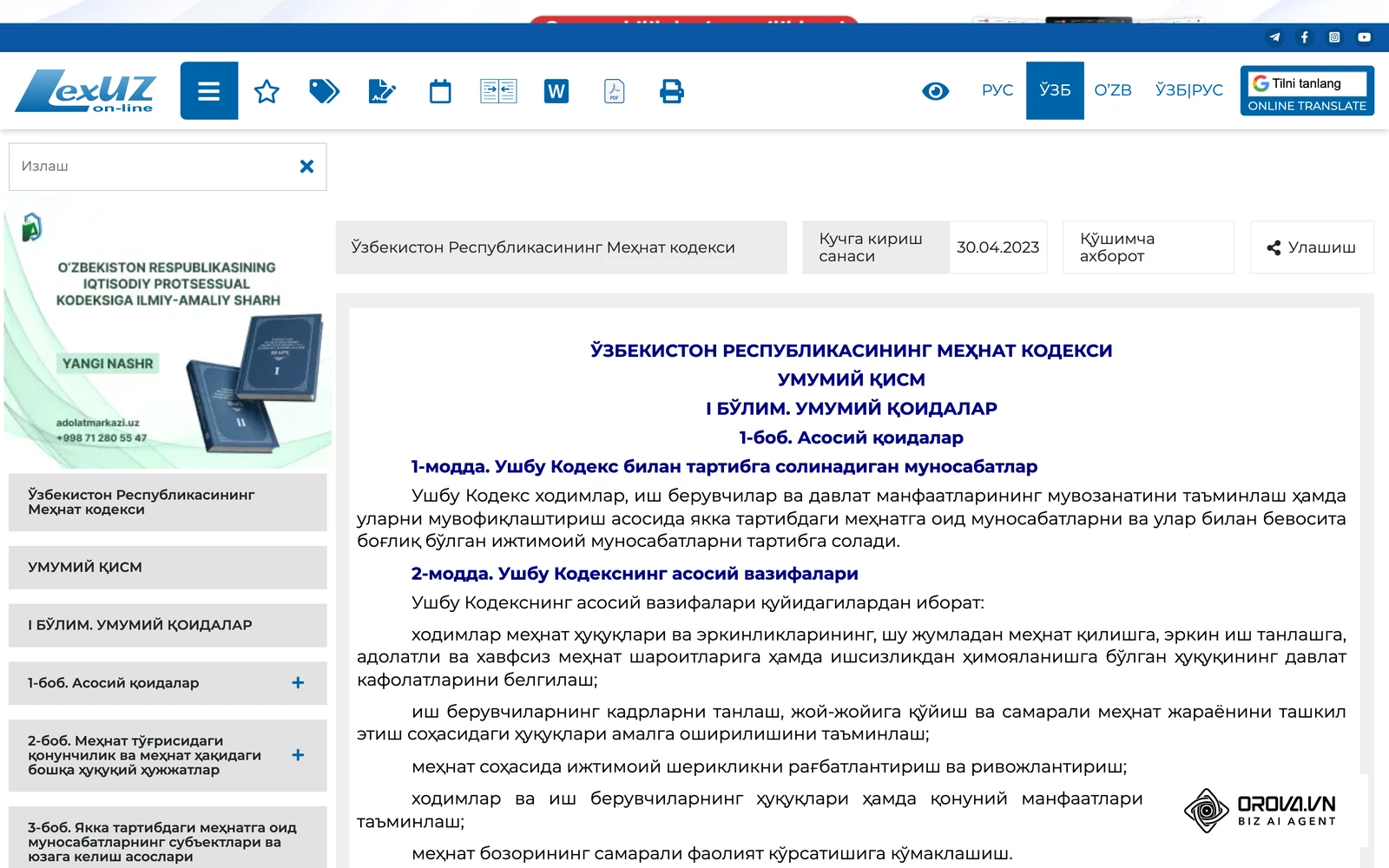The height and width of the screenshot is (868, 1389).
Task: Click the 30.04.2023 effective date
Action: 997,247
